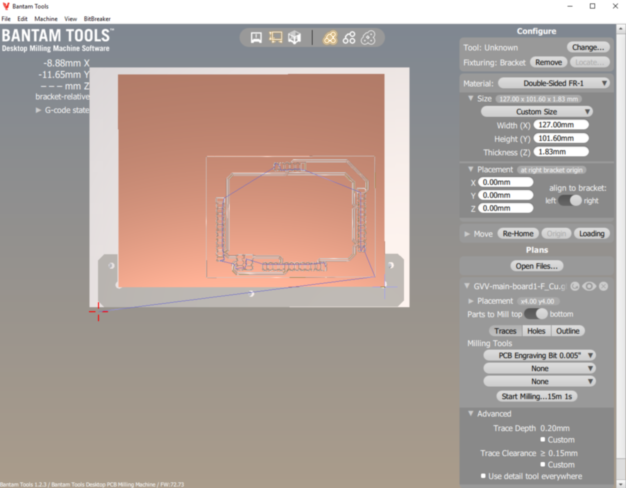
Task: Select the top view icon
Action: (x=275, y=38)
